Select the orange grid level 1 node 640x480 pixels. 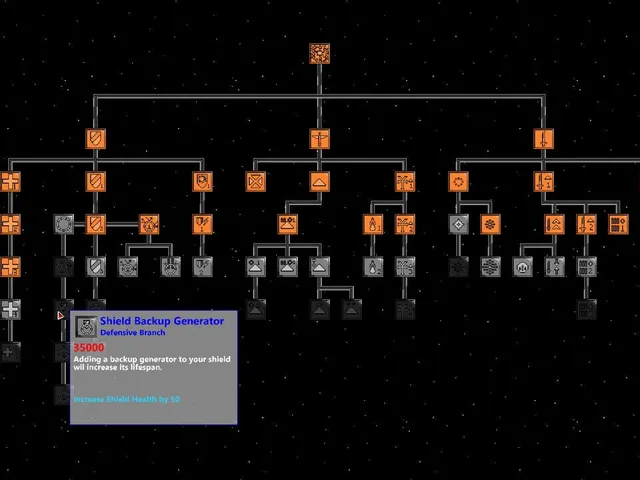(618, 224)
